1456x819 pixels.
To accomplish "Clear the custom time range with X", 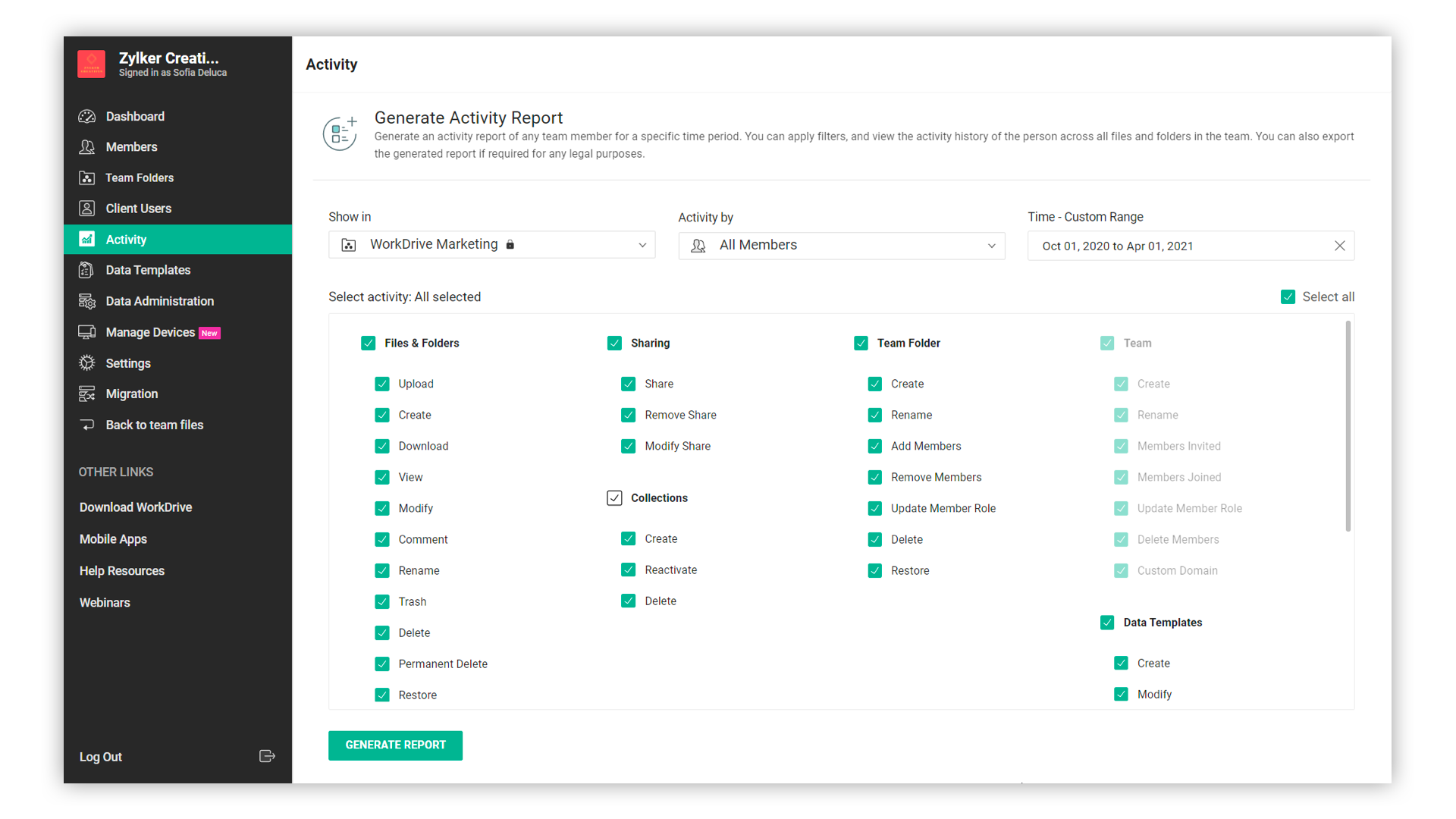I will click(1339, 246).
